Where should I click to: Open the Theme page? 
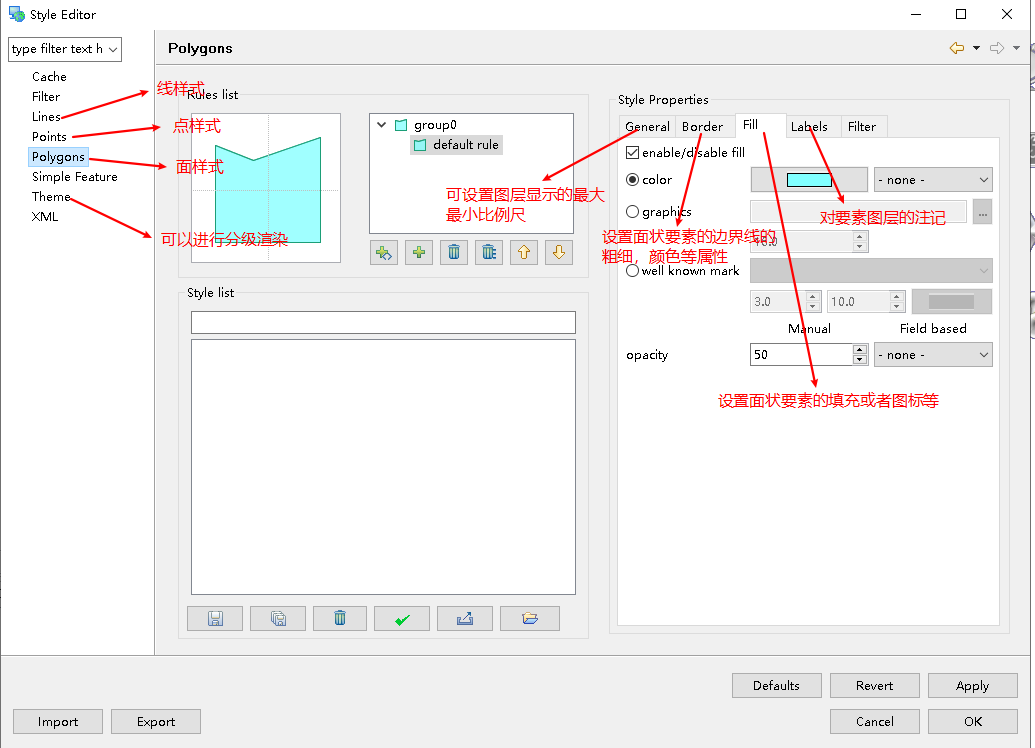(51, 197)
